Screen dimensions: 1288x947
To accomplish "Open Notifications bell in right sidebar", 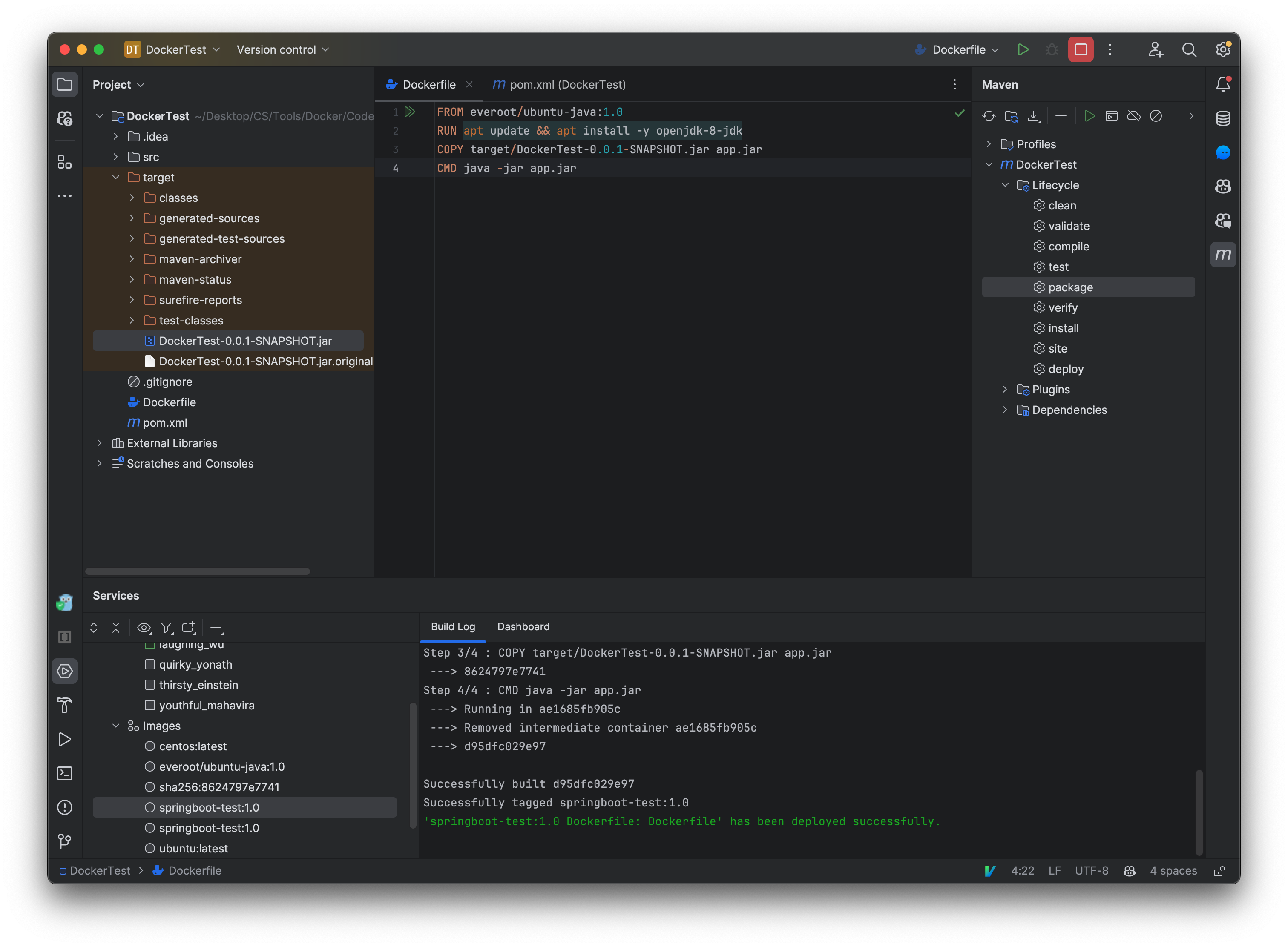I will click(x=1223, y=84).
